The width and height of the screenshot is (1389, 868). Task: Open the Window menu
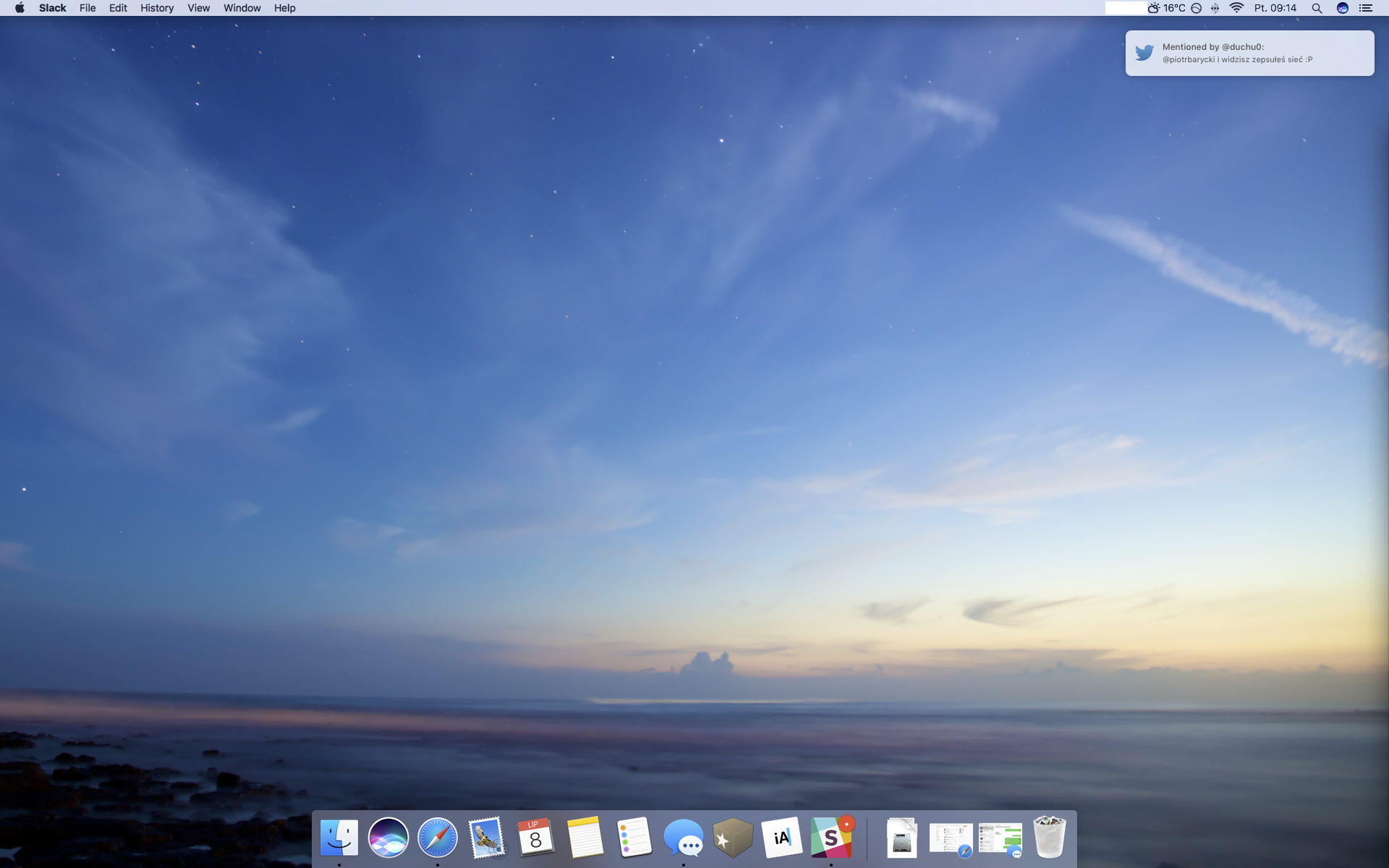(x=242, y=8)
